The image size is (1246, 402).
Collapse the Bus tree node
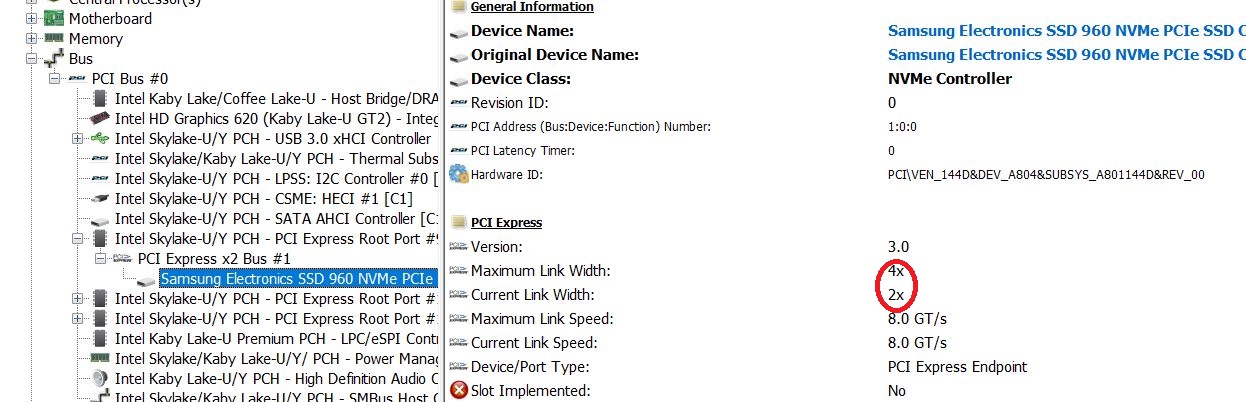point(31,59)
